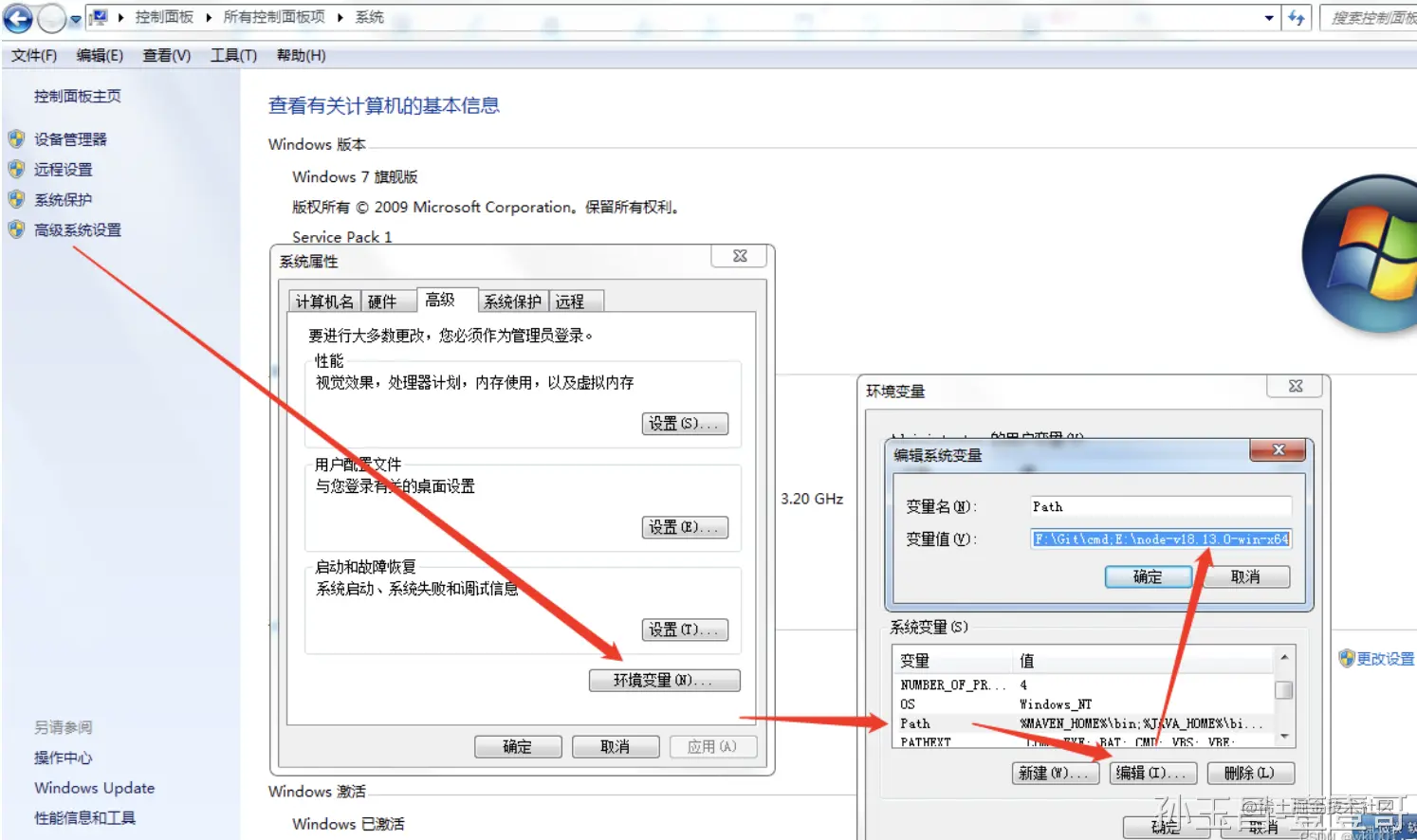Click 取消 in 系统属性 dialog
This screenshot has width=1417, height=840.
(x=616, y=747)
